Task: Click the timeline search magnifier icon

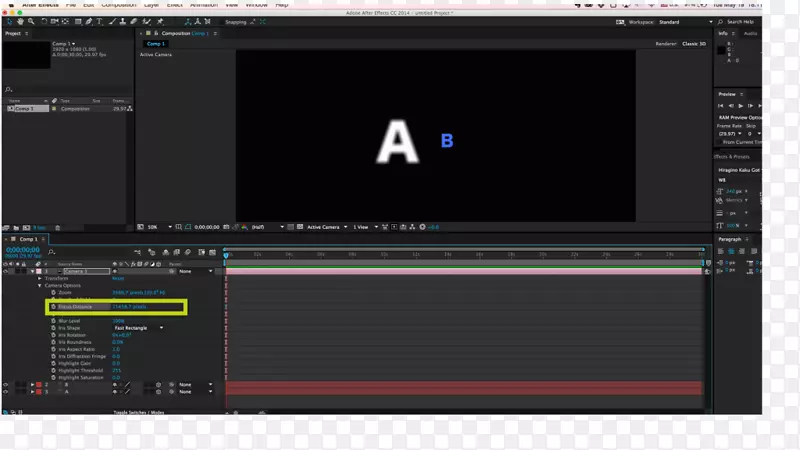Action: pyautogui.click(x=52, y=252)
